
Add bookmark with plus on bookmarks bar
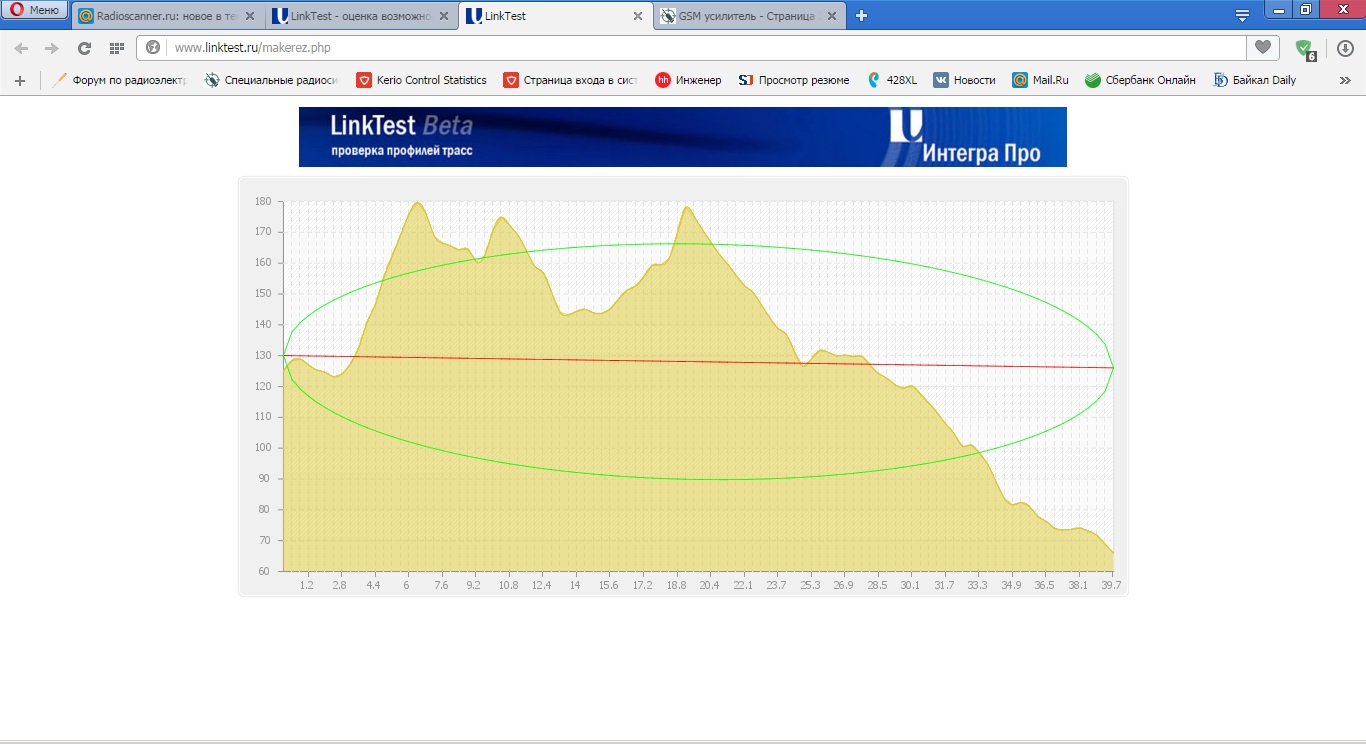(20, 80)
